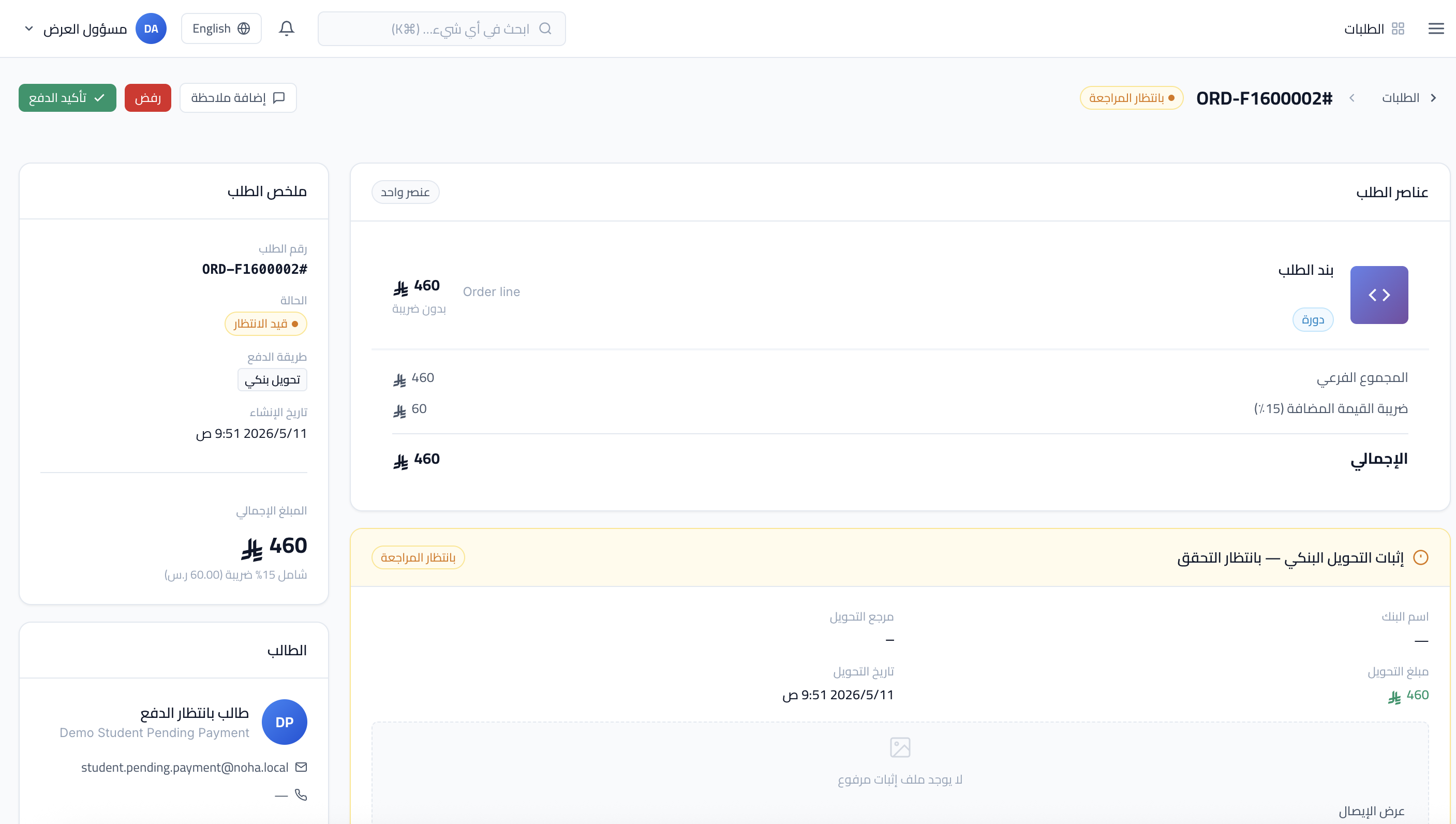
Task: Add a note via إضافة ملاحظة
Action: tap(238, 98)
